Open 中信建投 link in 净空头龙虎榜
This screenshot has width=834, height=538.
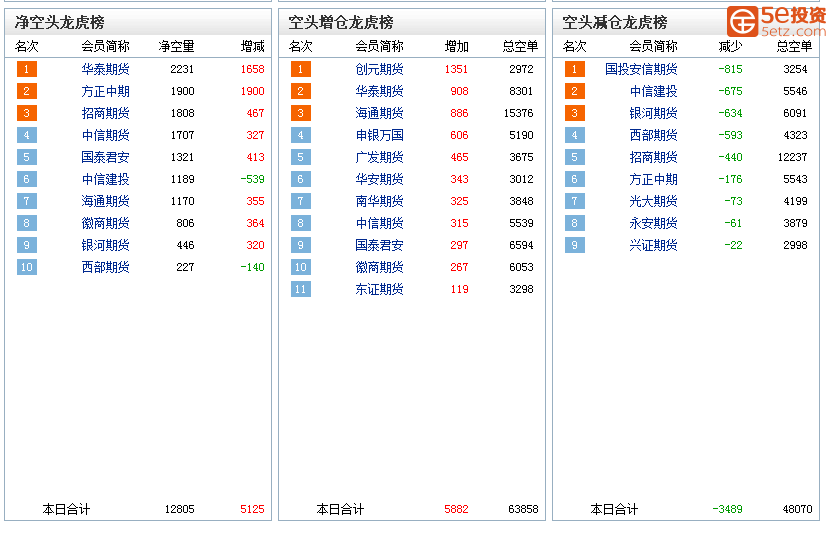(105, 179)
